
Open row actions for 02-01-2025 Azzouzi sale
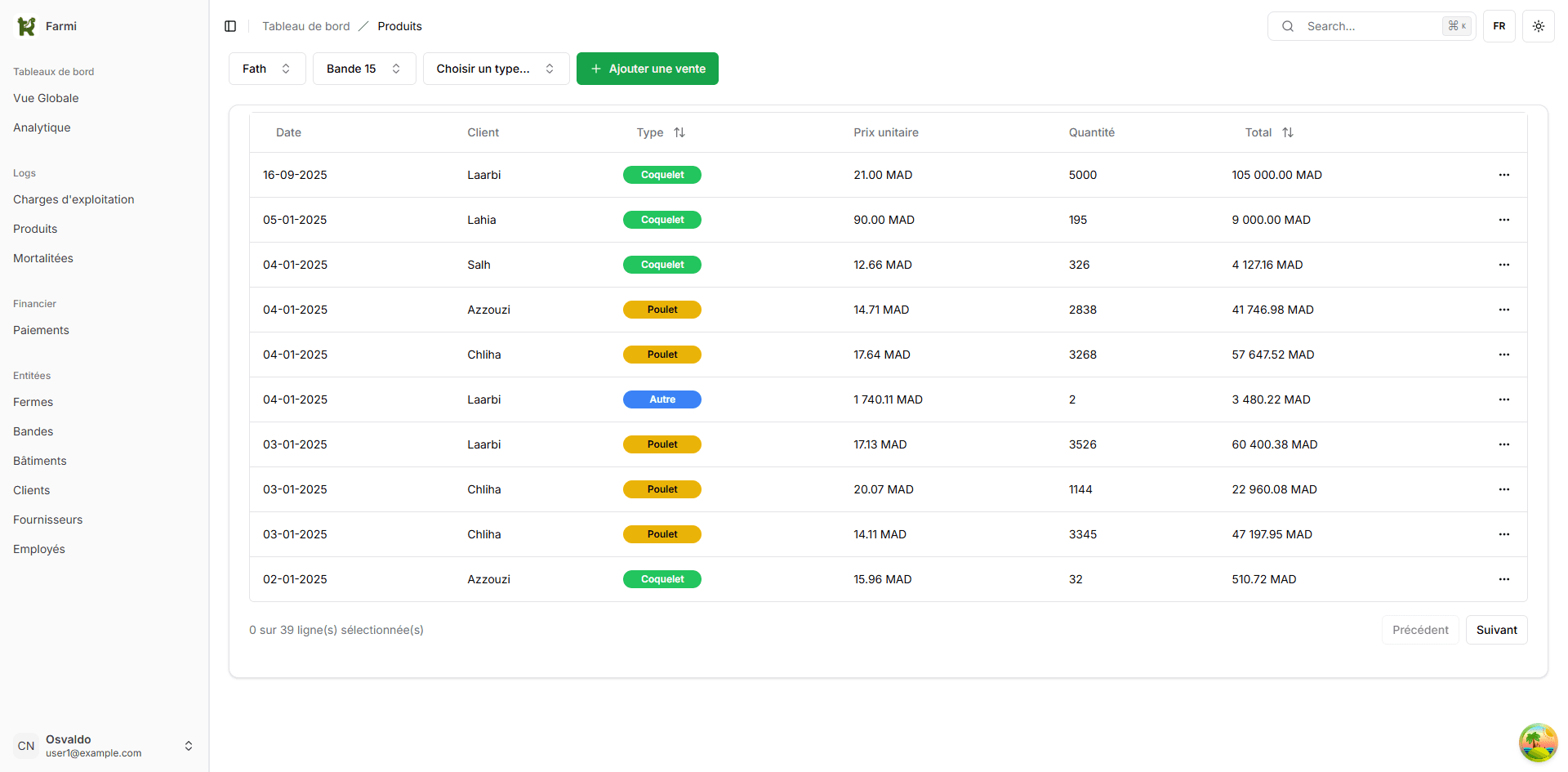coord(1503,579)
